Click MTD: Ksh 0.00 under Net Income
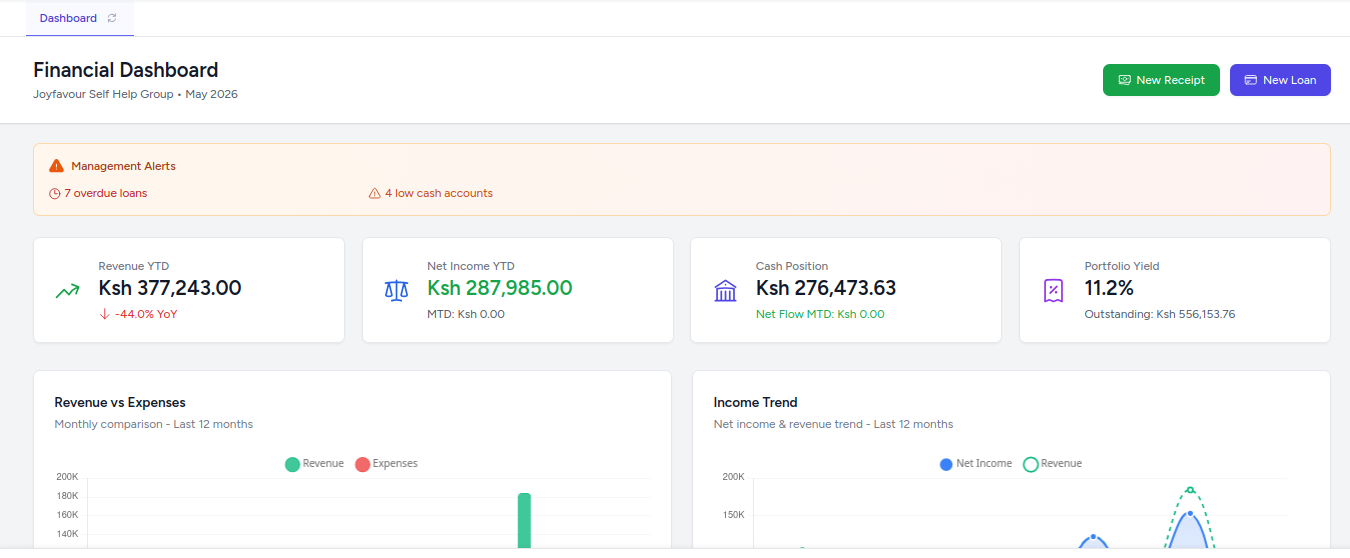 coord(466,314)
